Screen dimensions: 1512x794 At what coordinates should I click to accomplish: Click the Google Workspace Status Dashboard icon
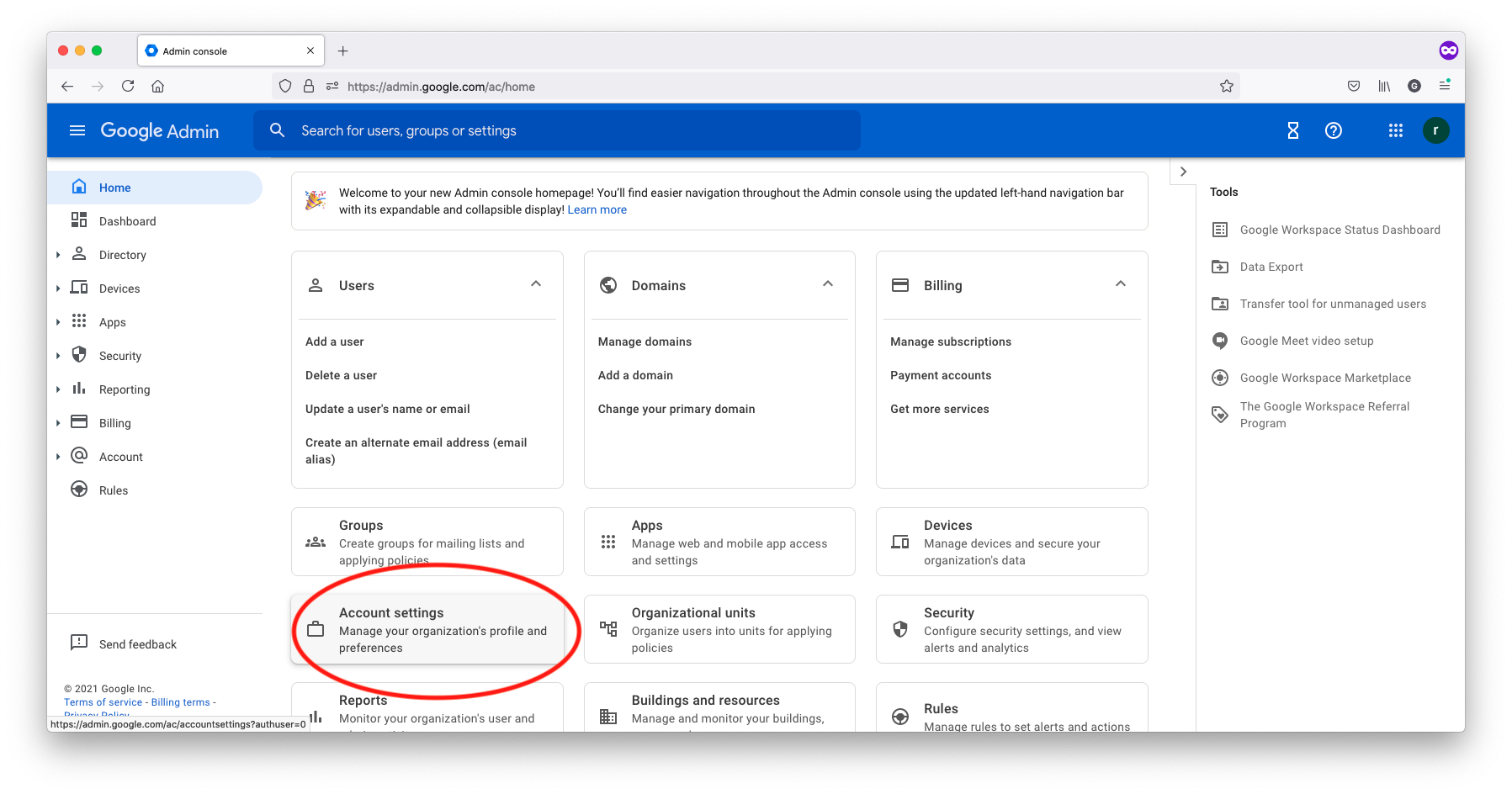pyautogui.click(x=1220, y=230)
